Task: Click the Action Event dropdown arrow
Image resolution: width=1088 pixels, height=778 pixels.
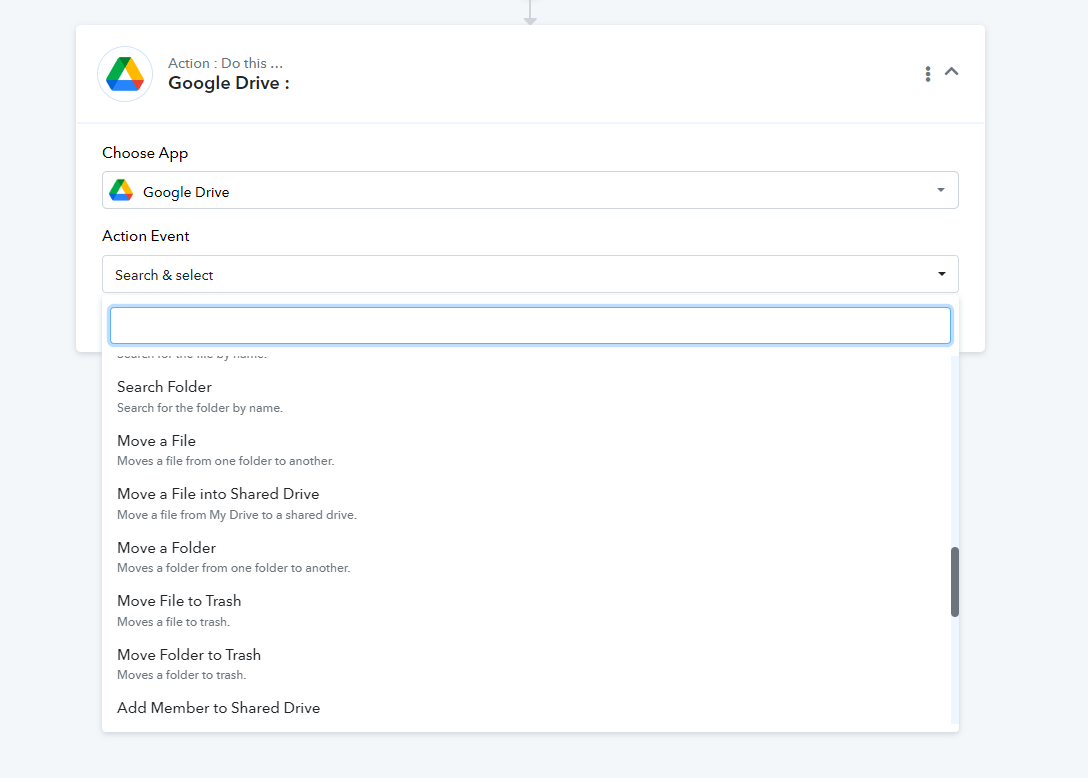Action: [x=942, y=274]
